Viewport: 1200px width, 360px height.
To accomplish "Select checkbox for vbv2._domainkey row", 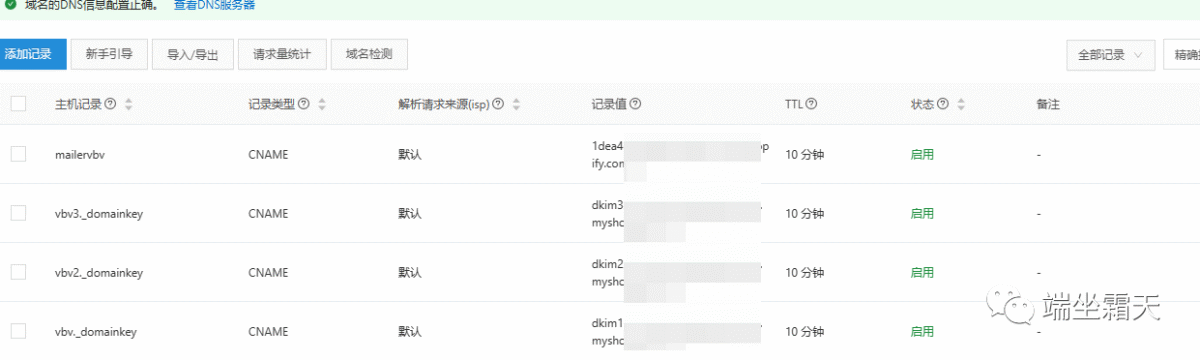I will 18,272.
